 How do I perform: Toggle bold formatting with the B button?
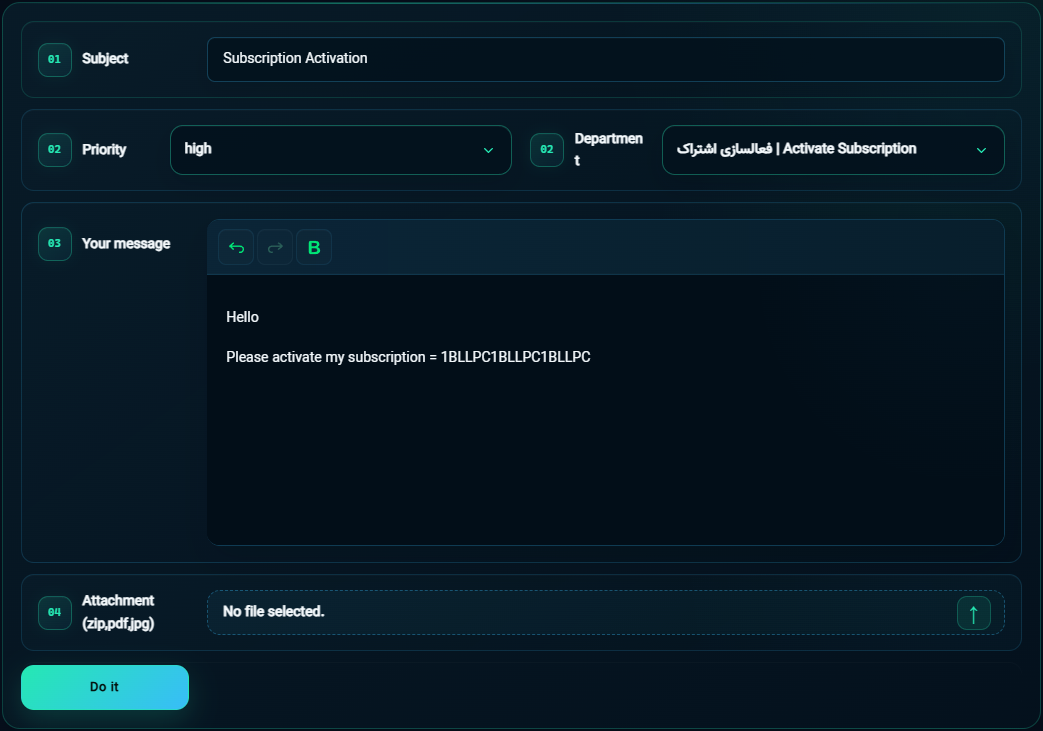click(314, 247)
